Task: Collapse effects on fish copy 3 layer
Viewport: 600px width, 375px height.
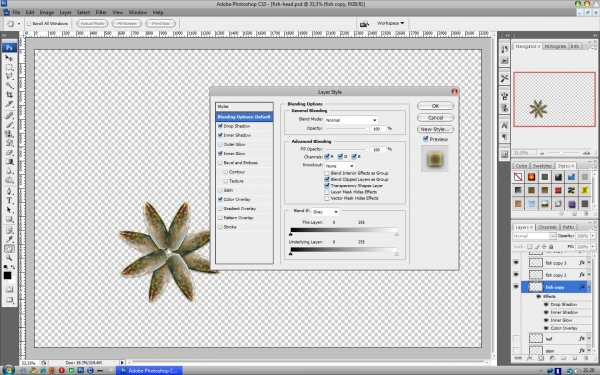Action: (x=589, y=263)
